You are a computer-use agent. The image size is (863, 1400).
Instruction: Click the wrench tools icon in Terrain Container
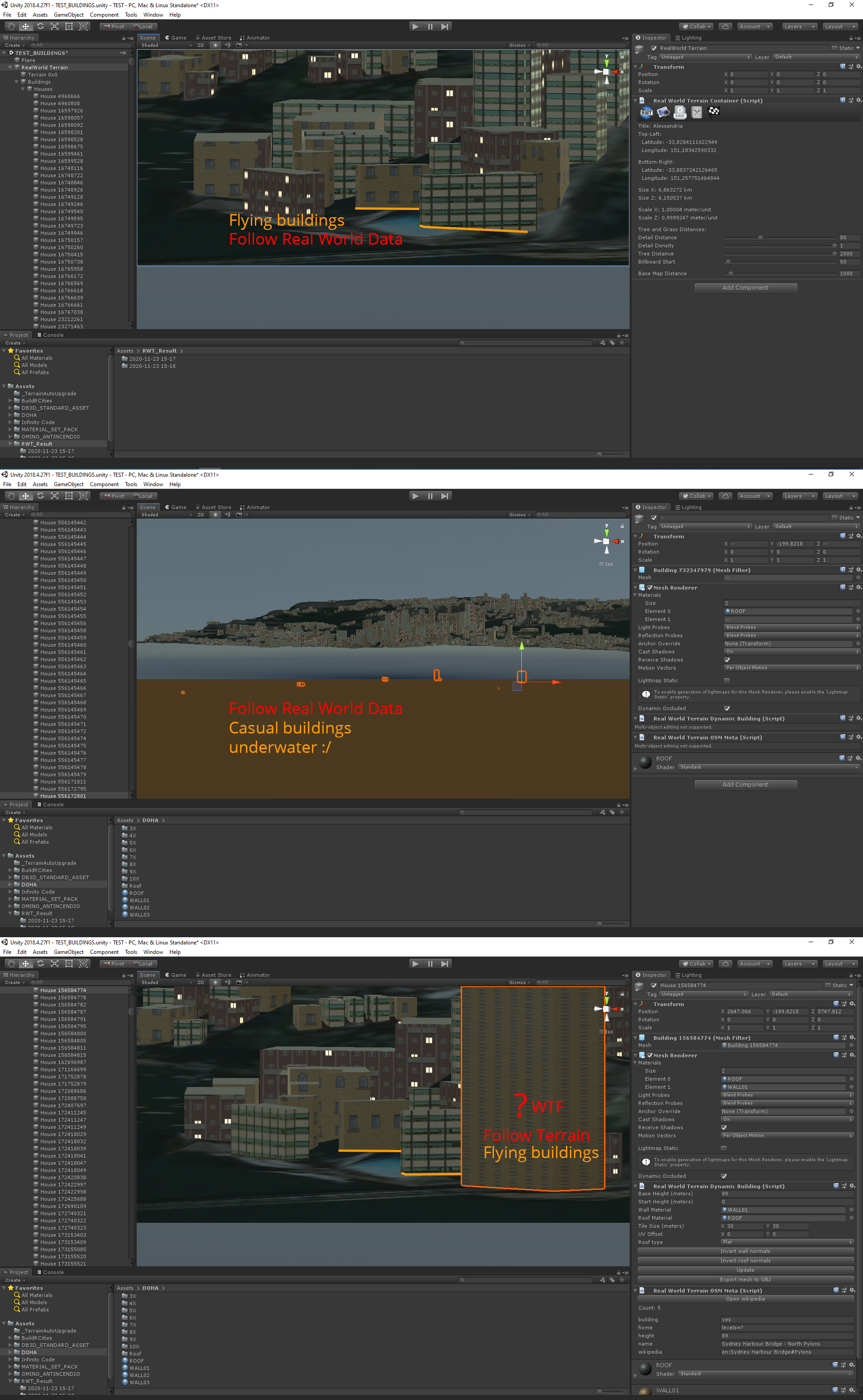tap(697, 112)
